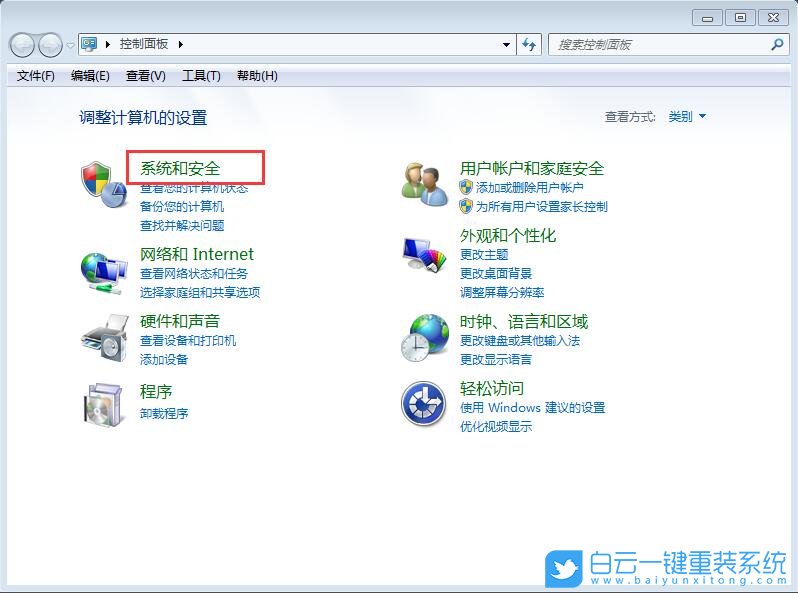Screen dimensions: 798x593
Task: Click the Back navigation arrow button
Action: pos(22,45)
